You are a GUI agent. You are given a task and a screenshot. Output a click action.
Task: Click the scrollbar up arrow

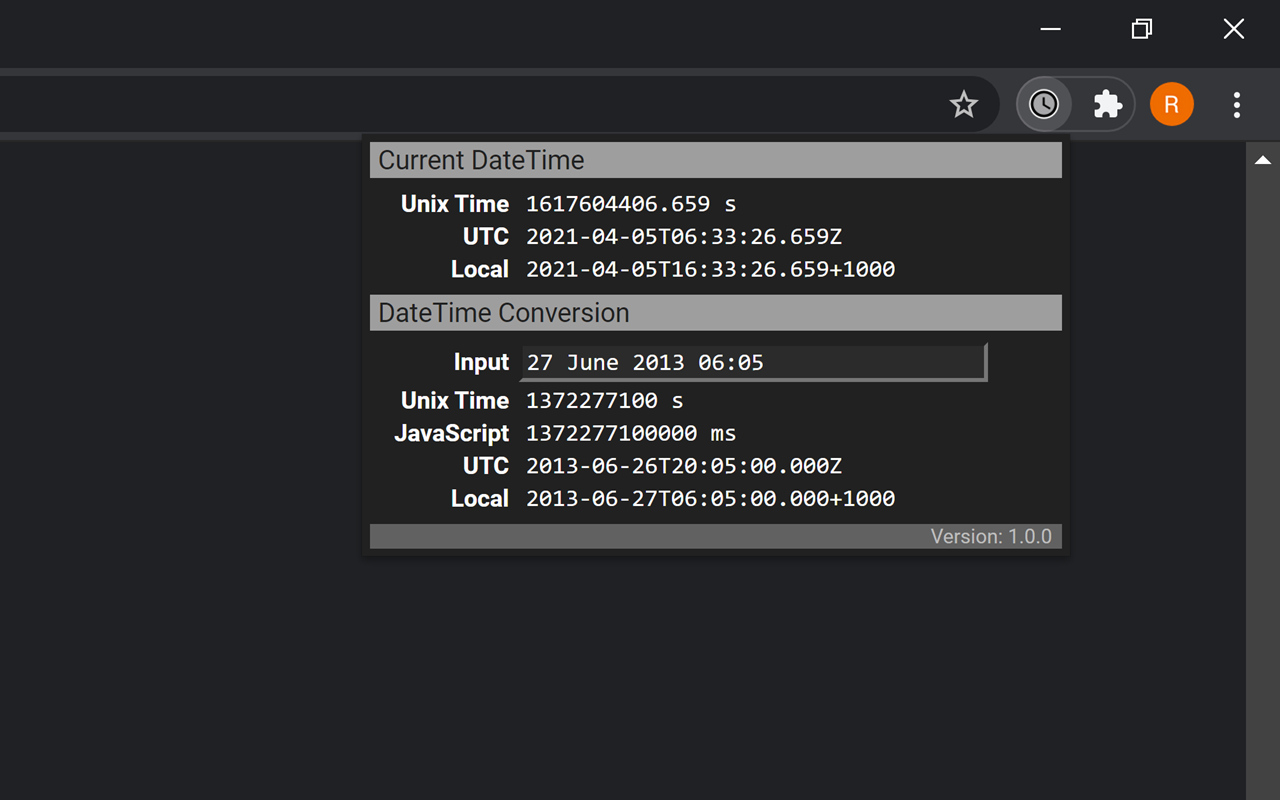(1263, 158)
